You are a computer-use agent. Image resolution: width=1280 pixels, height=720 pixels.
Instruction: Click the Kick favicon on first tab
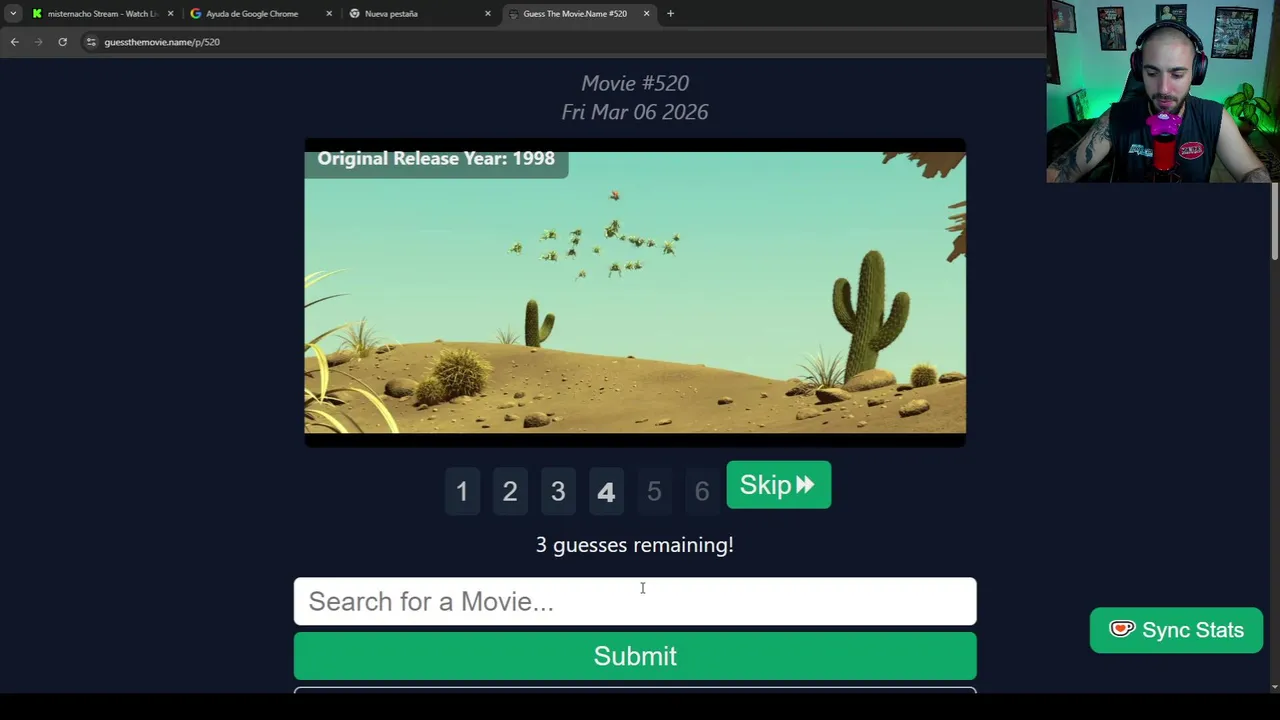click(x=37, y=13)
